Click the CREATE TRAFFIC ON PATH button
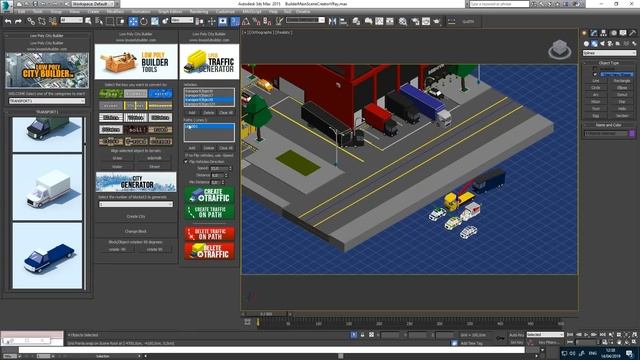Image resolution: width=640 pixels, height=360 pixels. point(209,212)
